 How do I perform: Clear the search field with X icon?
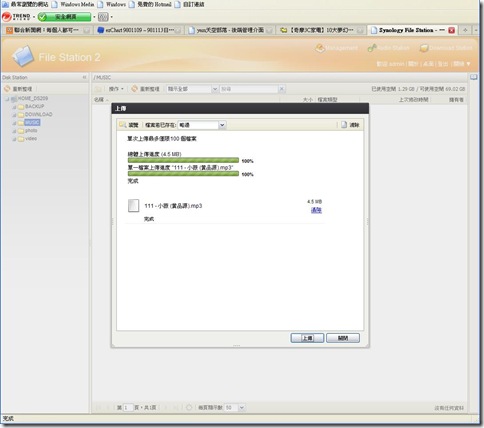pyautogui.click(x=282, y=89)
